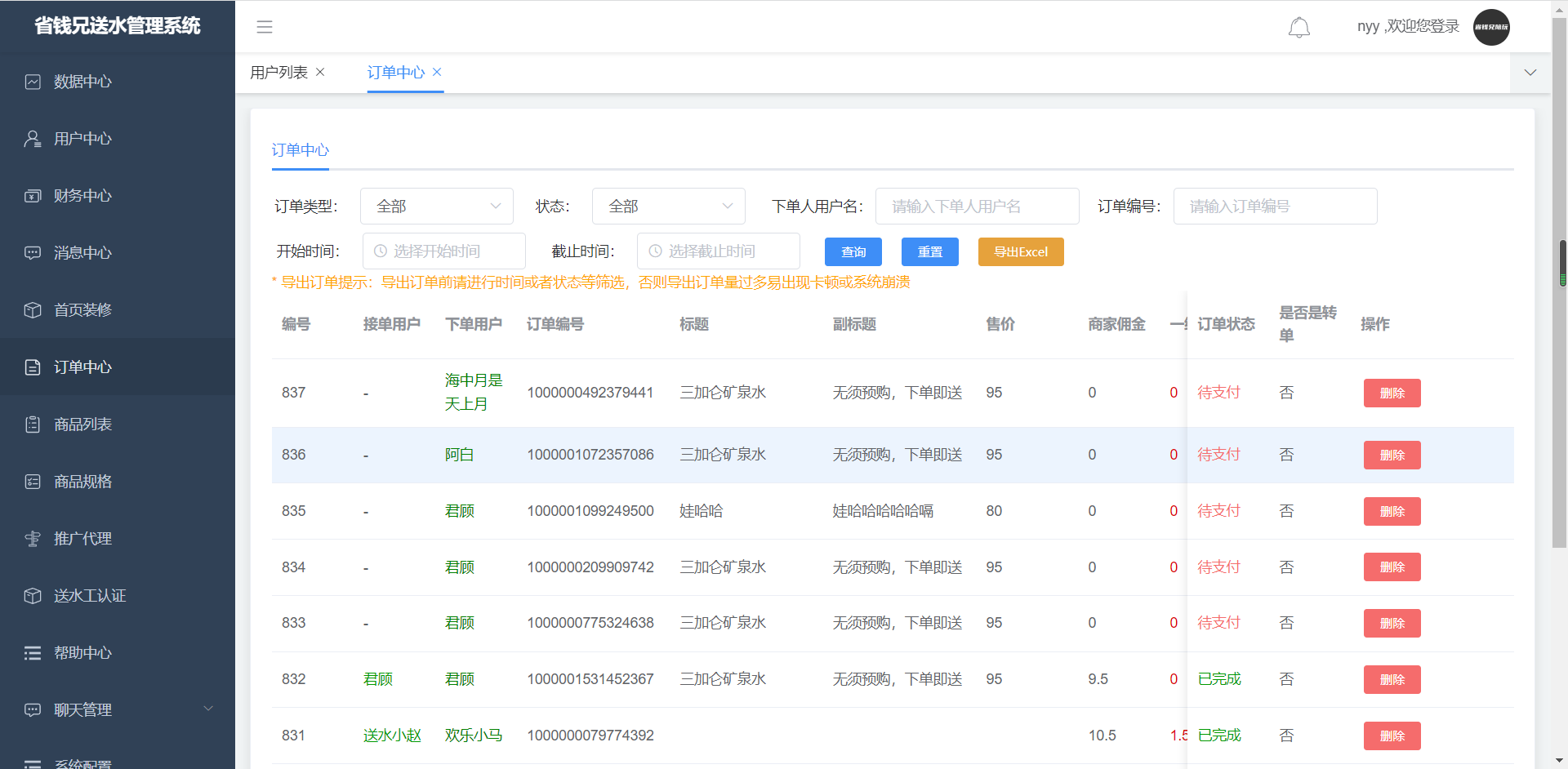Select 商品列表 in the sidebar menu
This screenshot has width=1568, height=769.
click(x=82, y=425)
